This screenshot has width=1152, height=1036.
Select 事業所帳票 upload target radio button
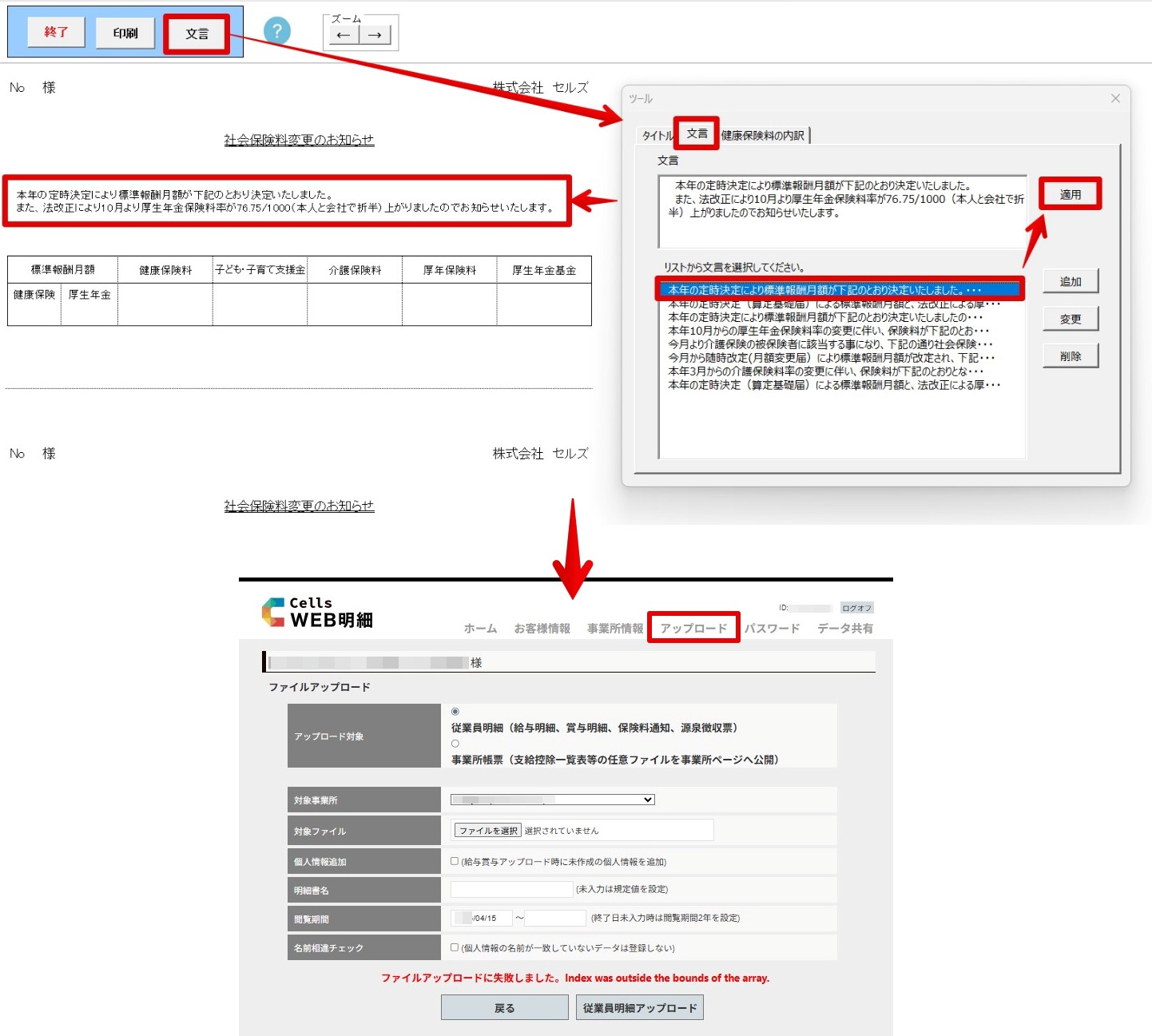point(455,744)
